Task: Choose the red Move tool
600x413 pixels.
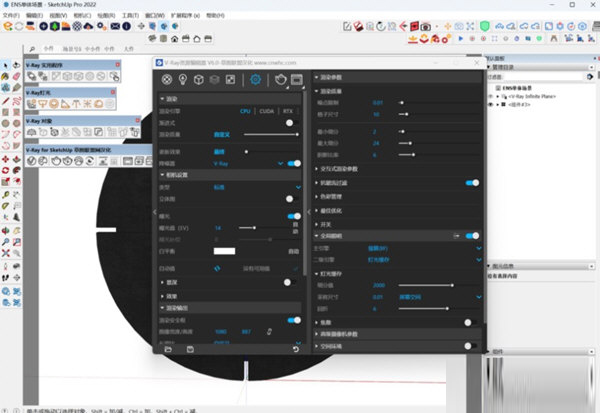Action: pyautogui.click(x=5, y=159)
